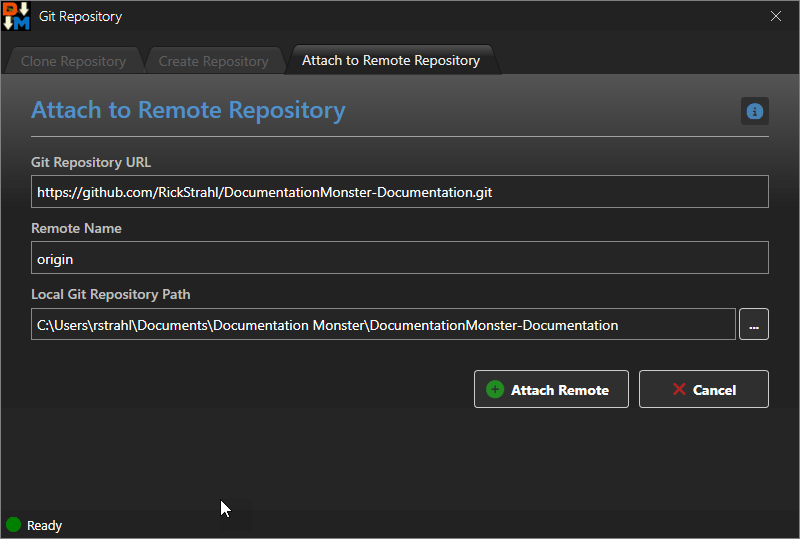Open the Create Repository tab
Image resolution: width=800 pixels, height=539 pixels.
click(213, 61)
